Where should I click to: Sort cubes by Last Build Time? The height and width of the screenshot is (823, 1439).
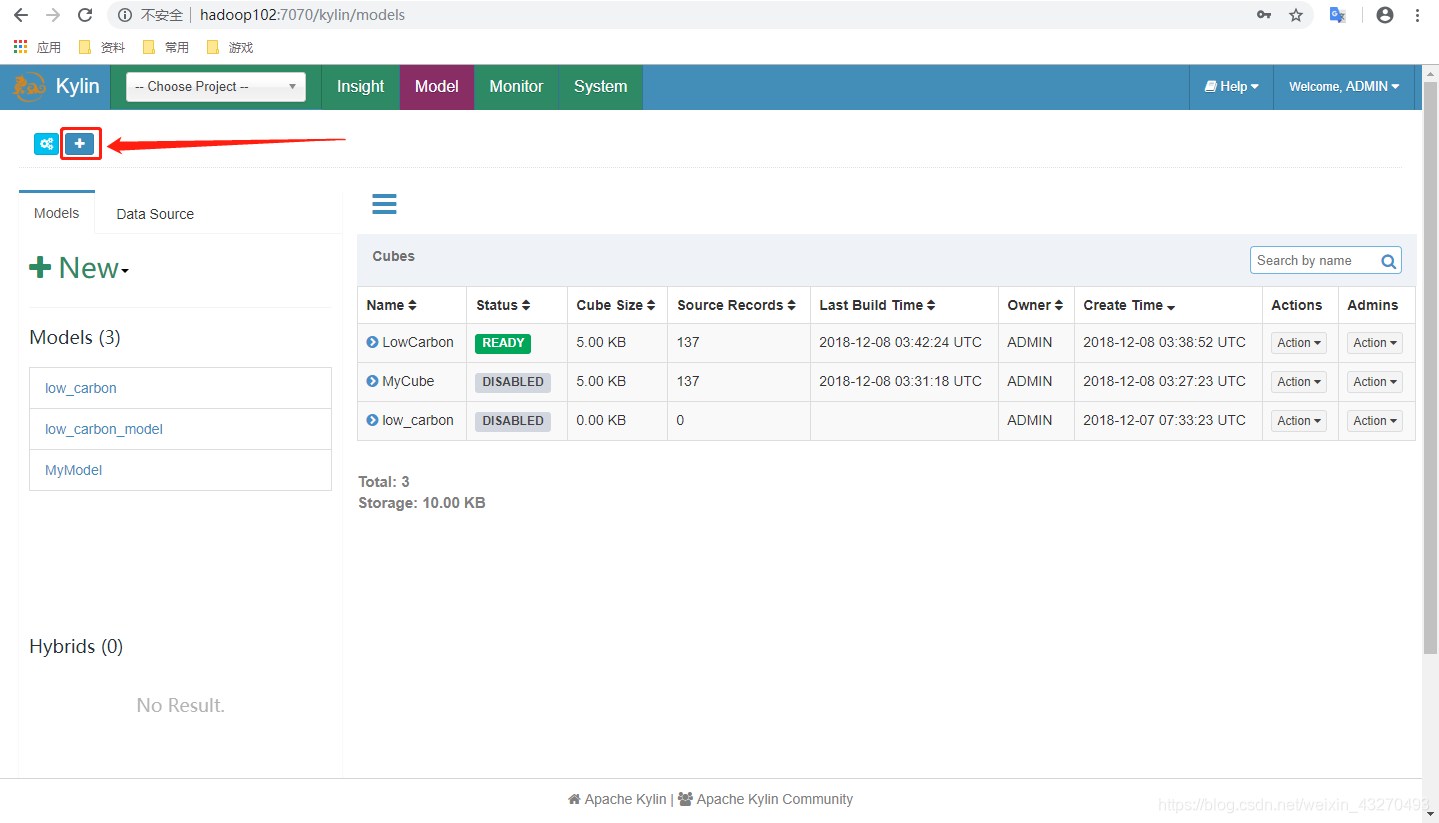[877, 305]
